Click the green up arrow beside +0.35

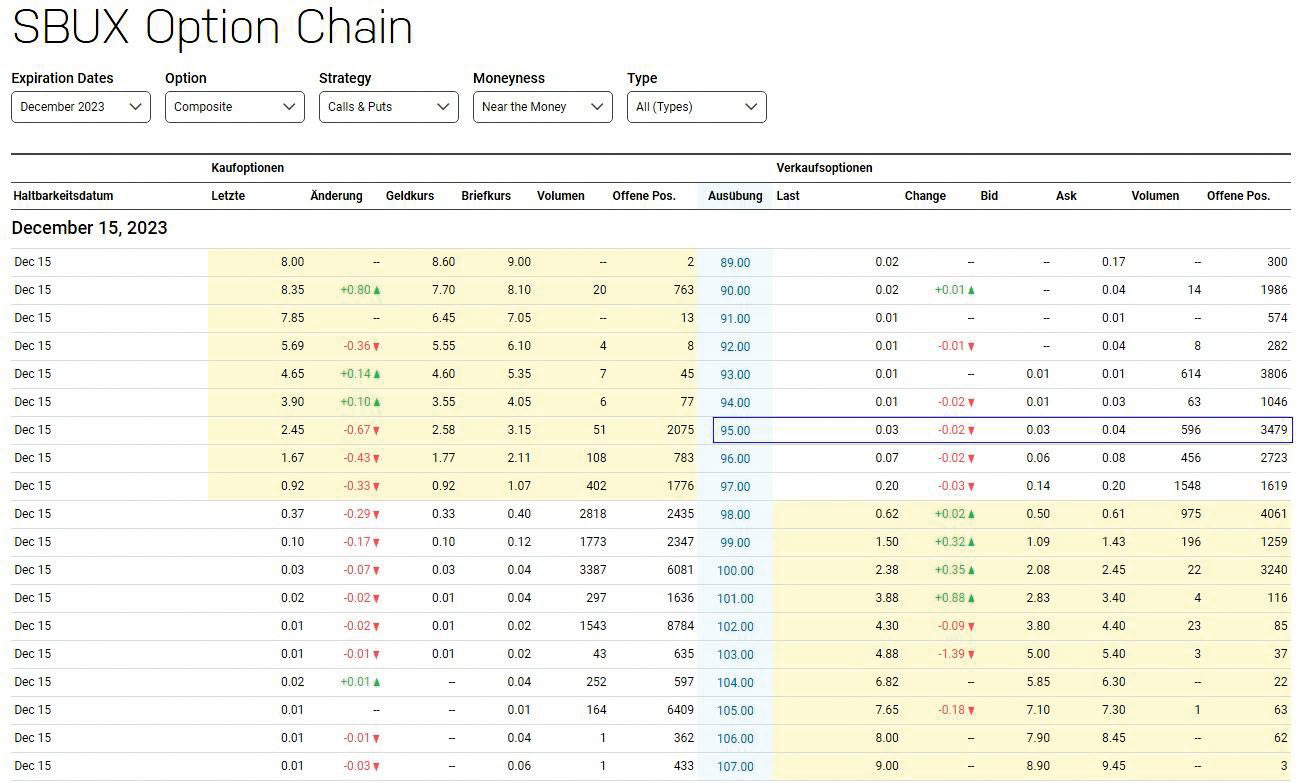point(971,570)
